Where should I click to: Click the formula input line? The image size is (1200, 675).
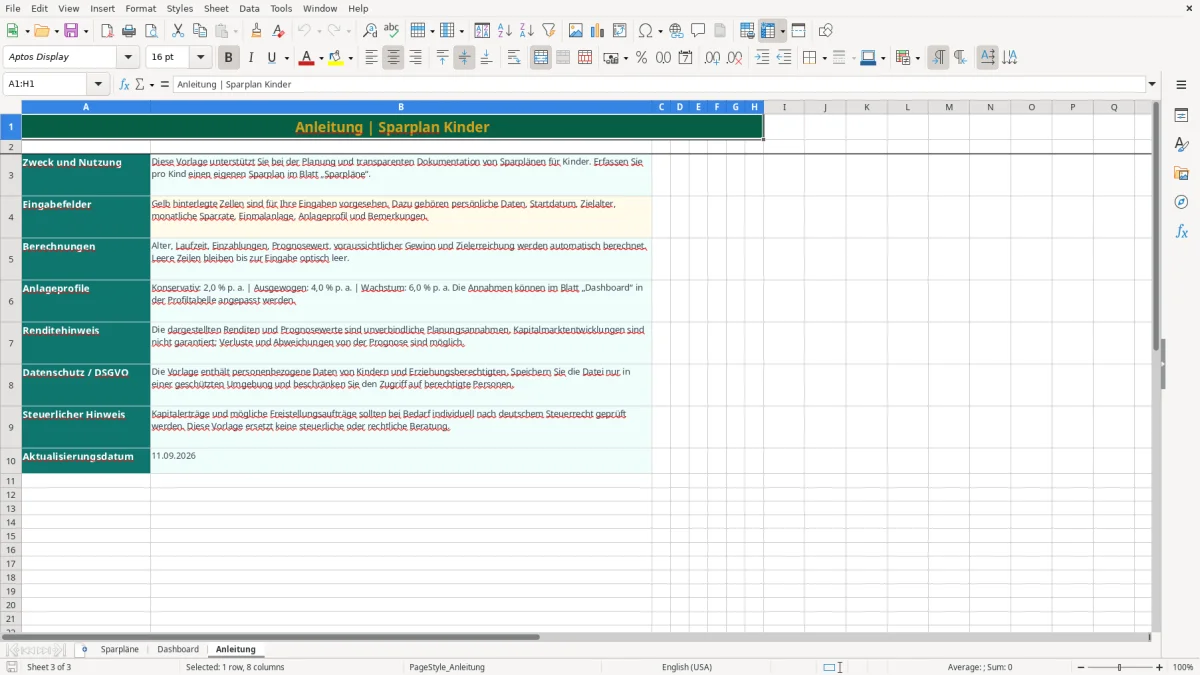coord(659,85)
